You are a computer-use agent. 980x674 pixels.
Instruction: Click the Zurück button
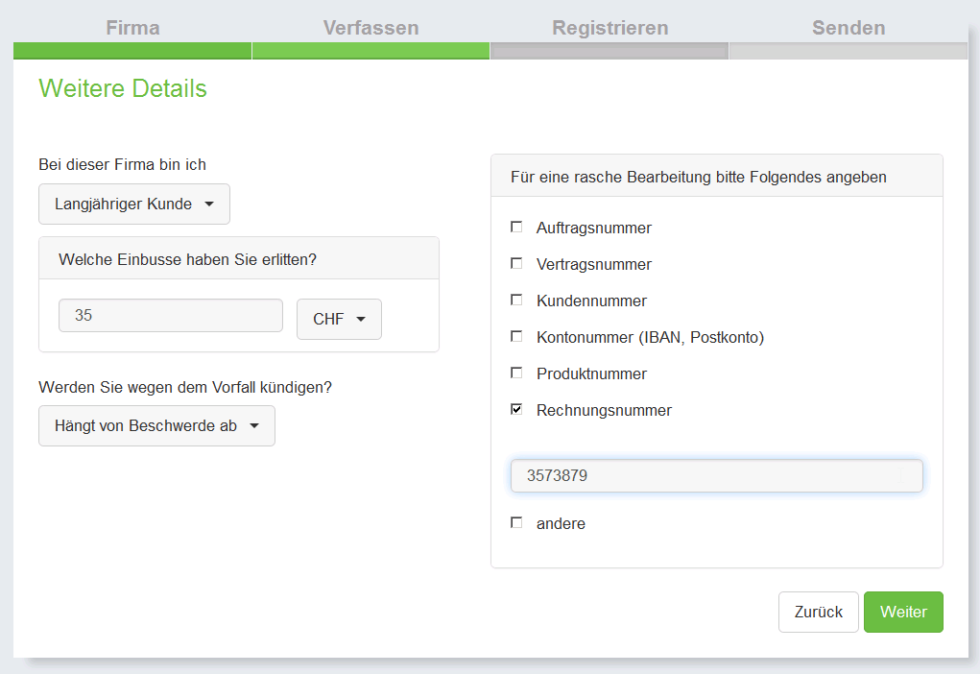pos(818,612)
